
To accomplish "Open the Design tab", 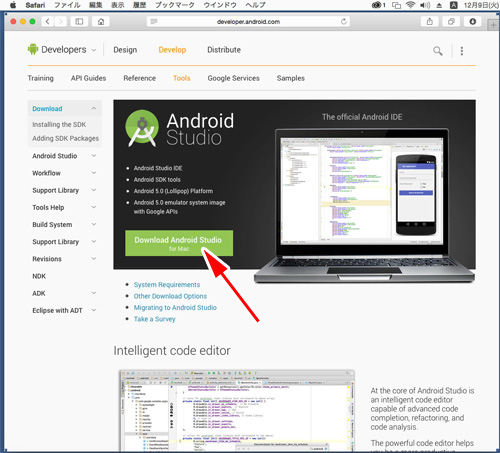I will tap(125, 50).
